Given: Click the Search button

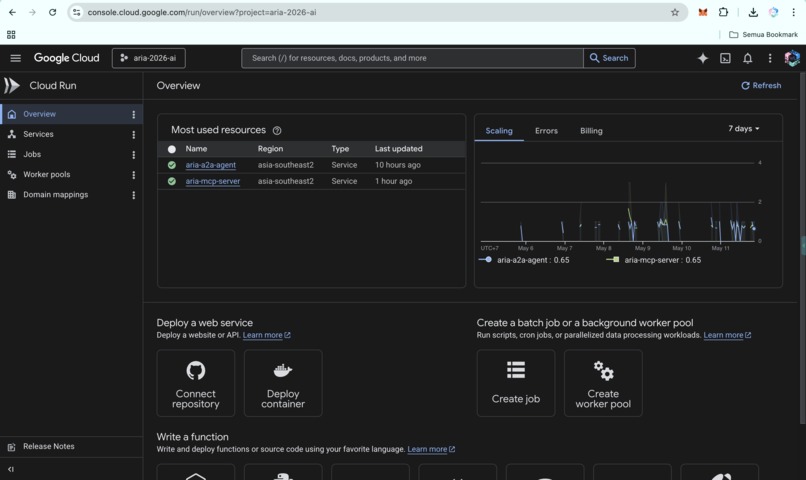Looking at the screenshot, I should (609, 58).
